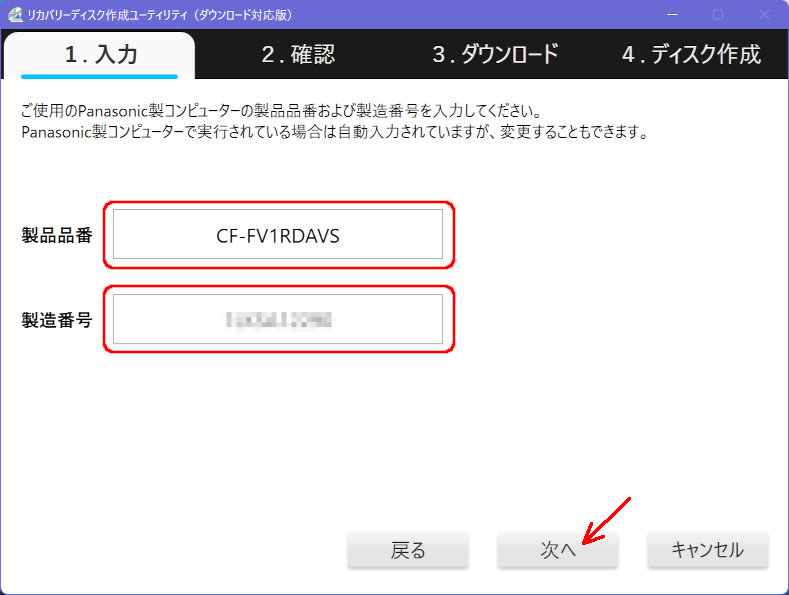The image size is (789, 595).
Task: Minimize the utility window
Action: tap(672, 15)
